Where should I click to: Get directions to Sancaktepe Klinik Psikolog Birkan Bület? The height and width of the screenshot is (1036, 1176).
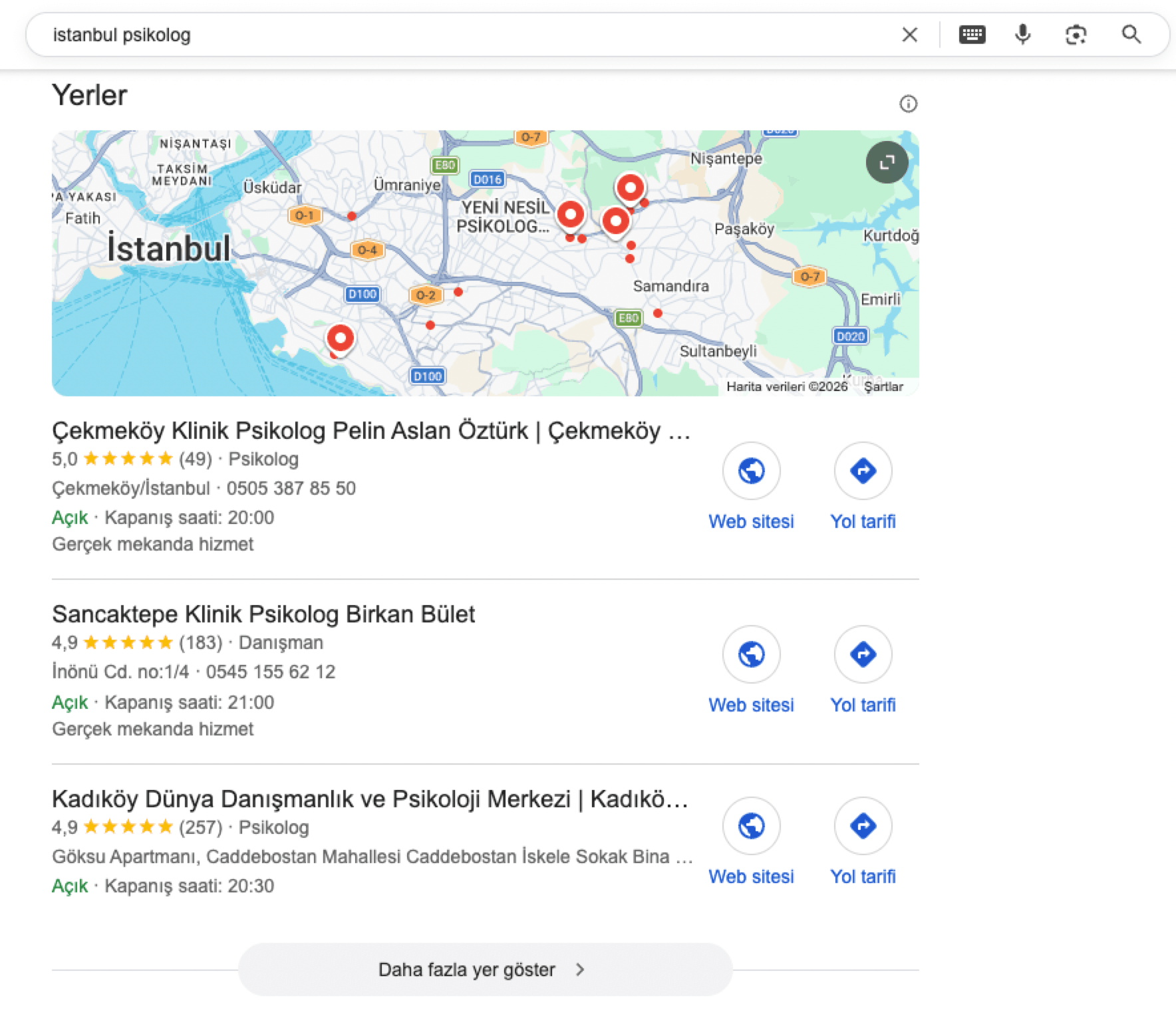coord(863,655)
